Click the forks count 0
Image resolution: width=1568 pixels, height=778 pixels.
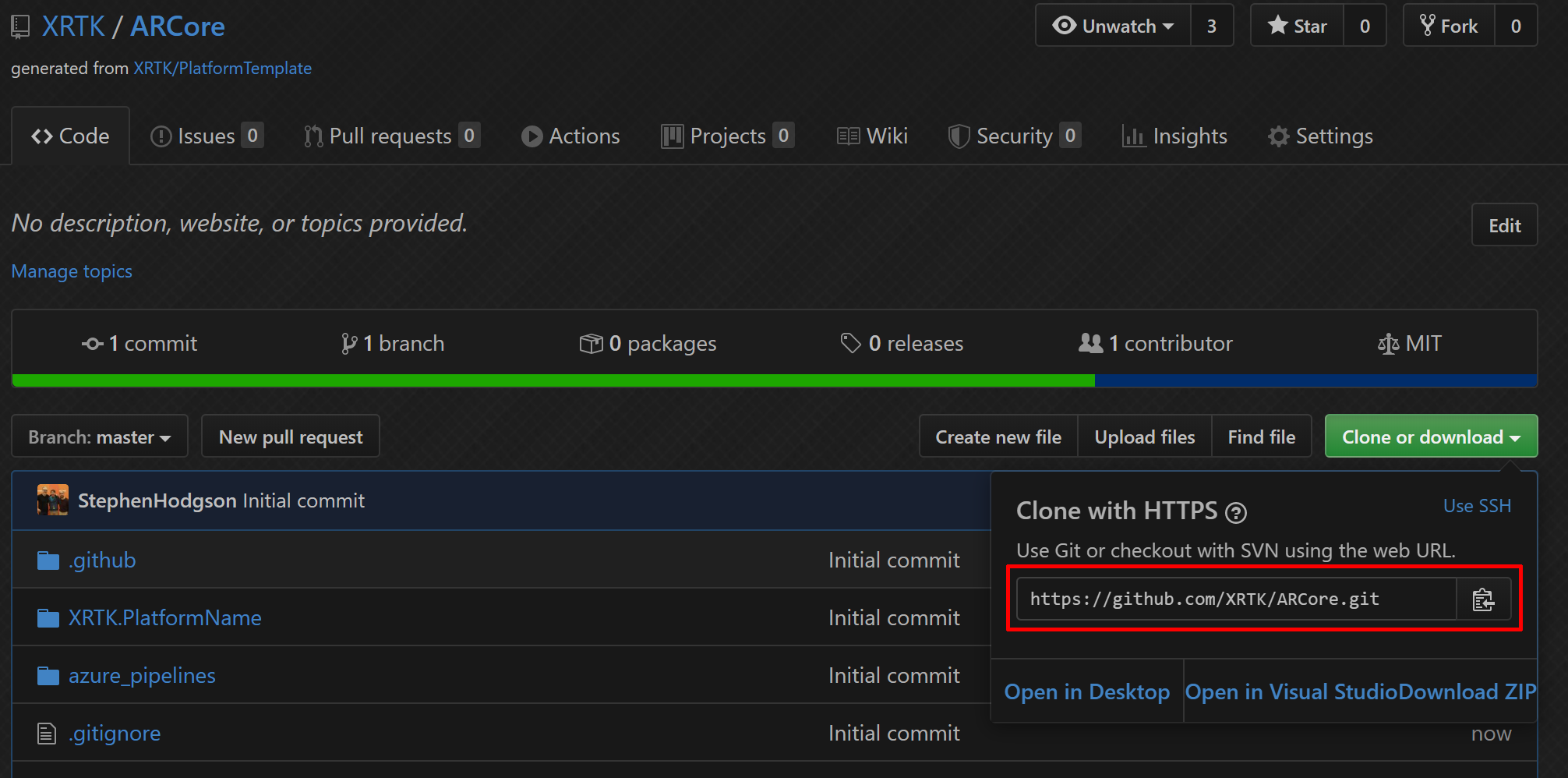[1516, 26]
